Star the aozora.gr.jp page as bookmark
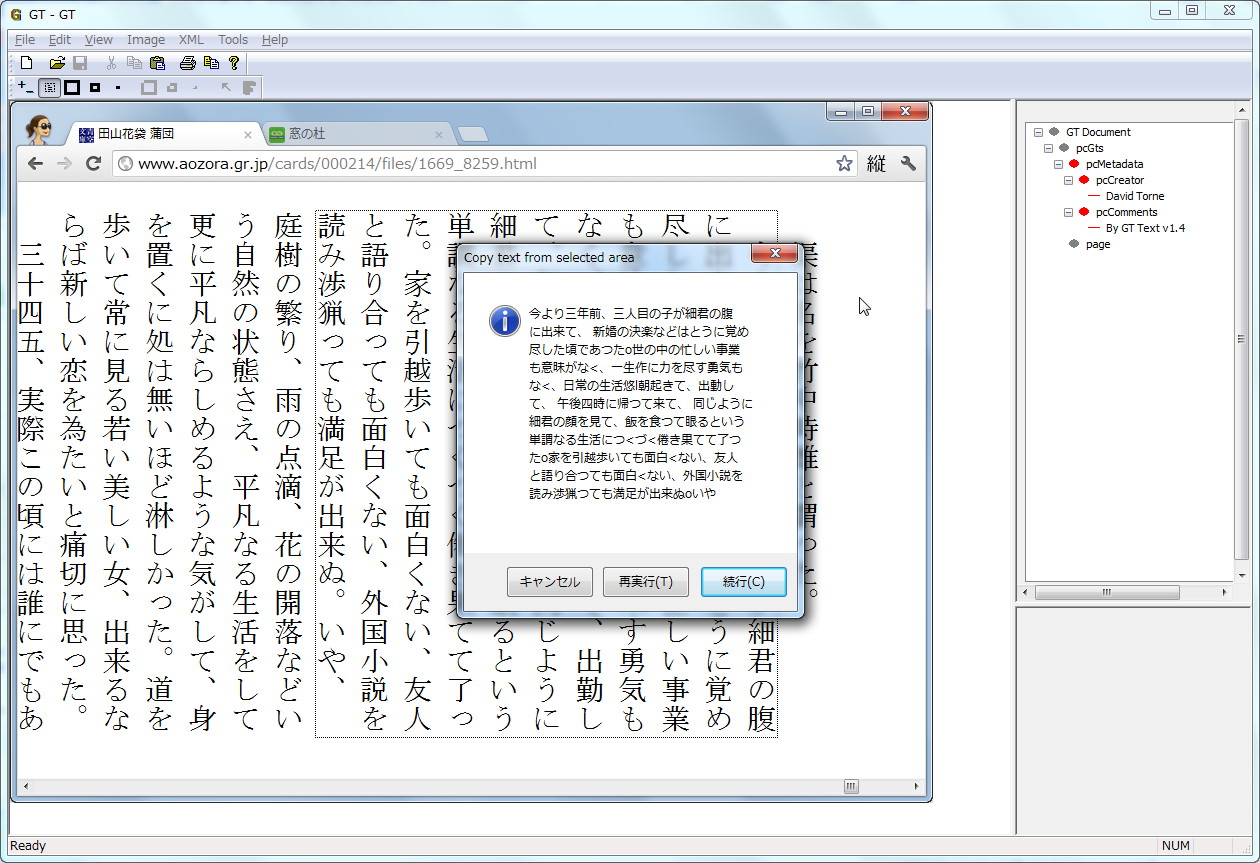 844,163
